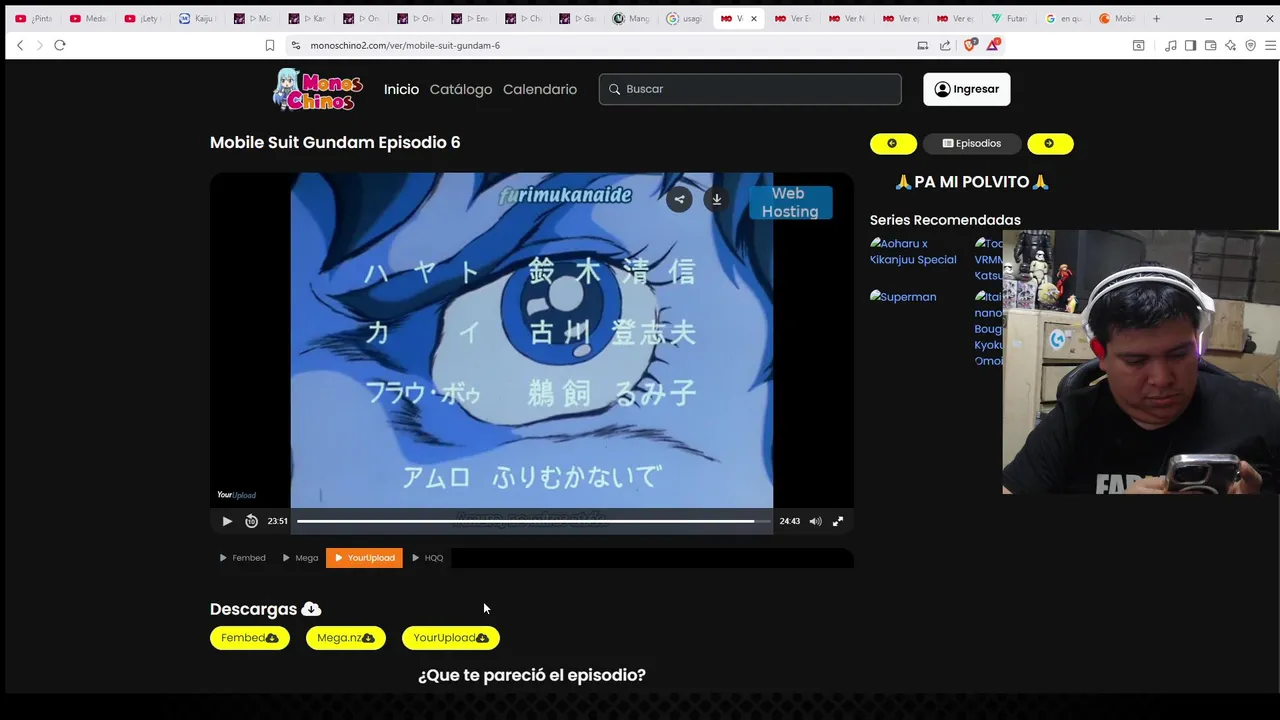Open the Brave playlist music note icon
The image size is (1280, 720).
(x=1171, y=45)
